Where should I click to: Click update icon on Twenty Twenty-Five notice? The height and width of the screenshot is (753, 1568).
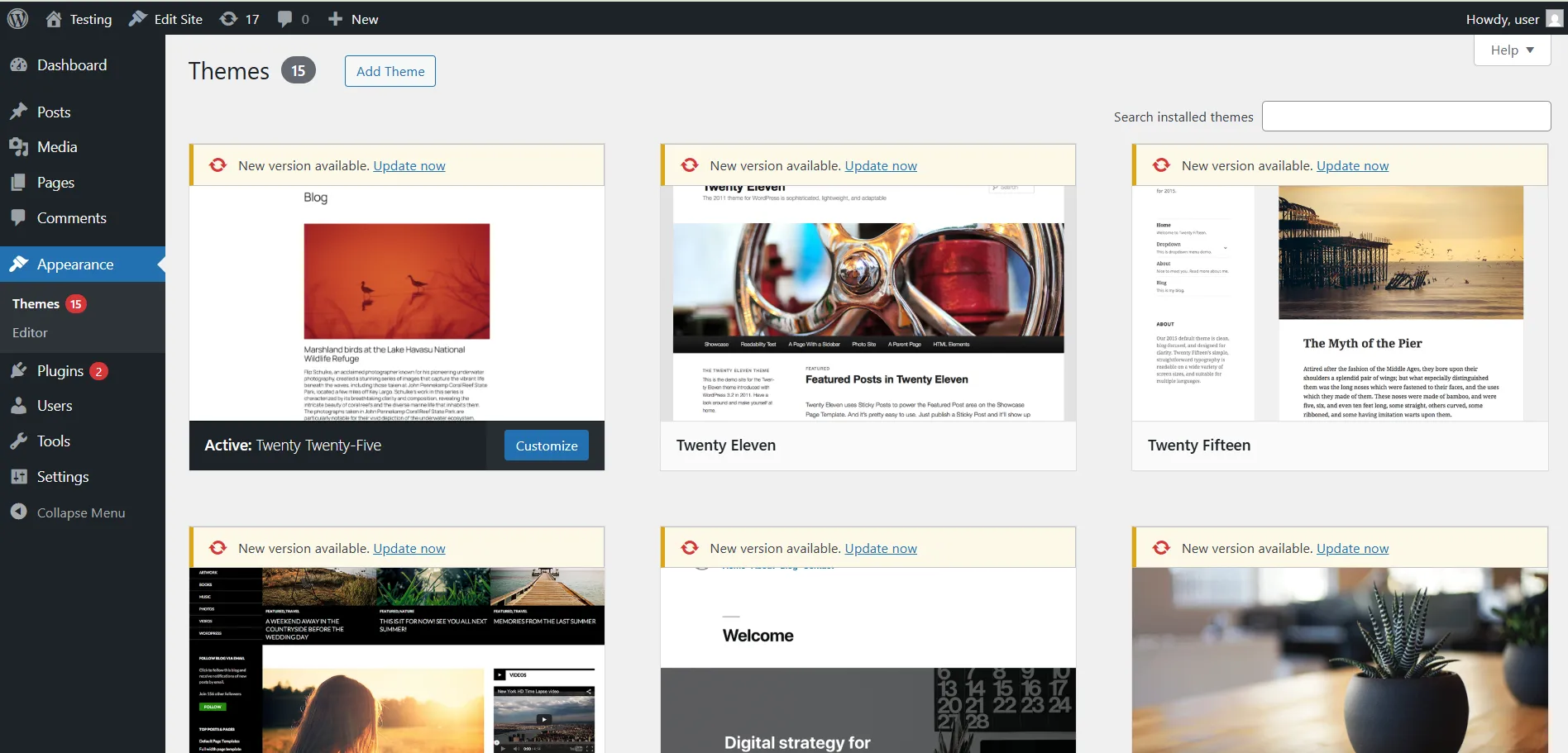pyautogui.click(x=218, y=165)
